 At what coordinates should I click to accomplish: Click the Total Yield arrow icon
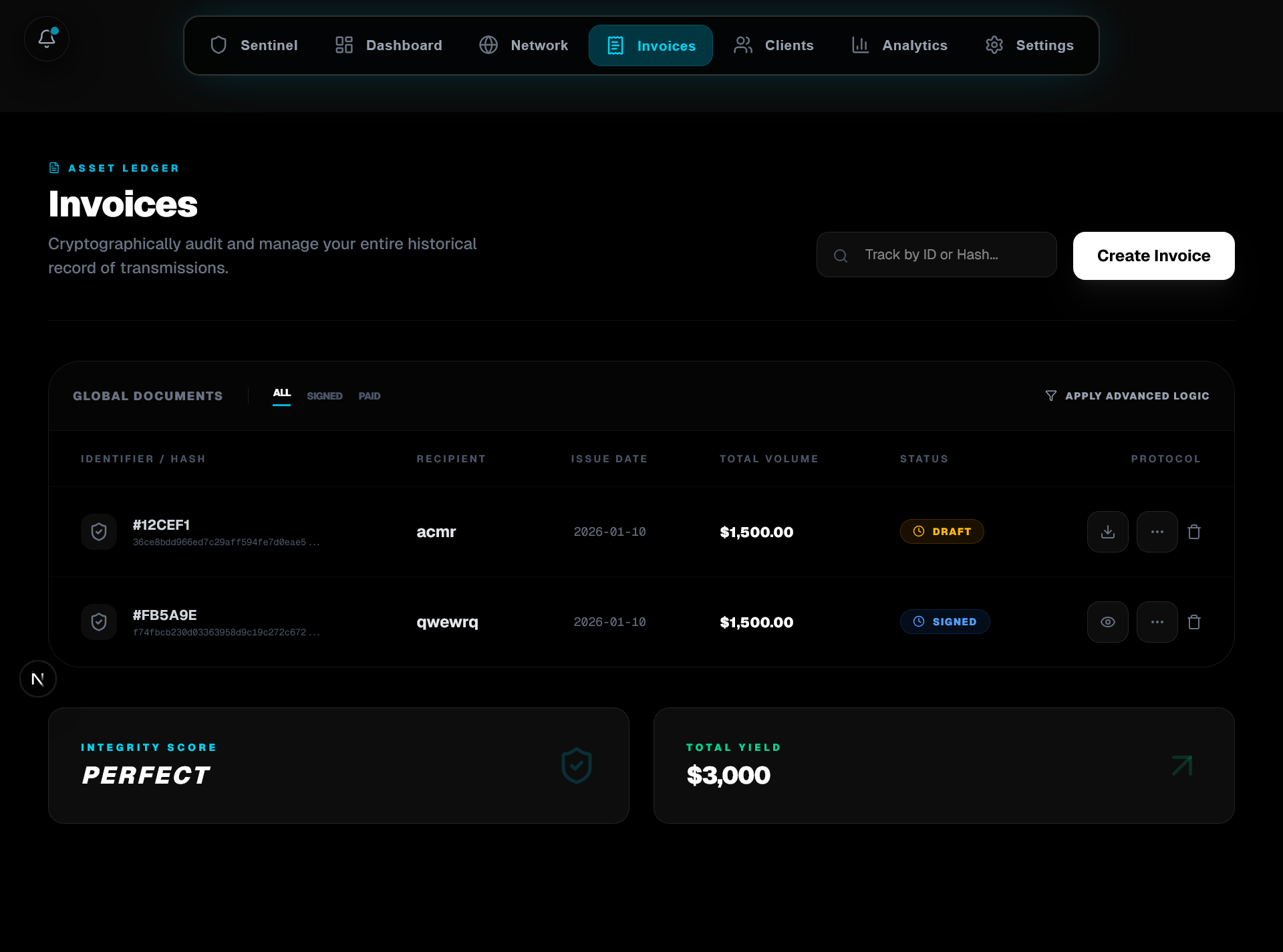pyautogui.click(x=1181, y=766)
